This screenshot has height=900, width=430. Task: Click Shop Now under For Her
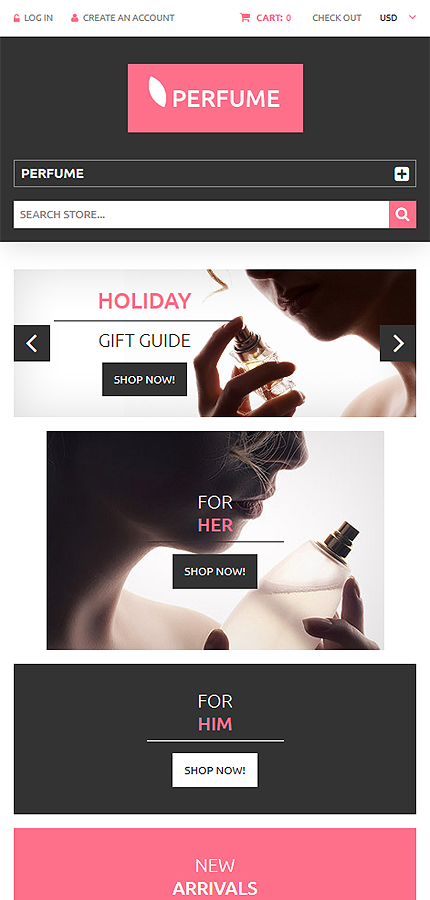(x=215, y=572)
